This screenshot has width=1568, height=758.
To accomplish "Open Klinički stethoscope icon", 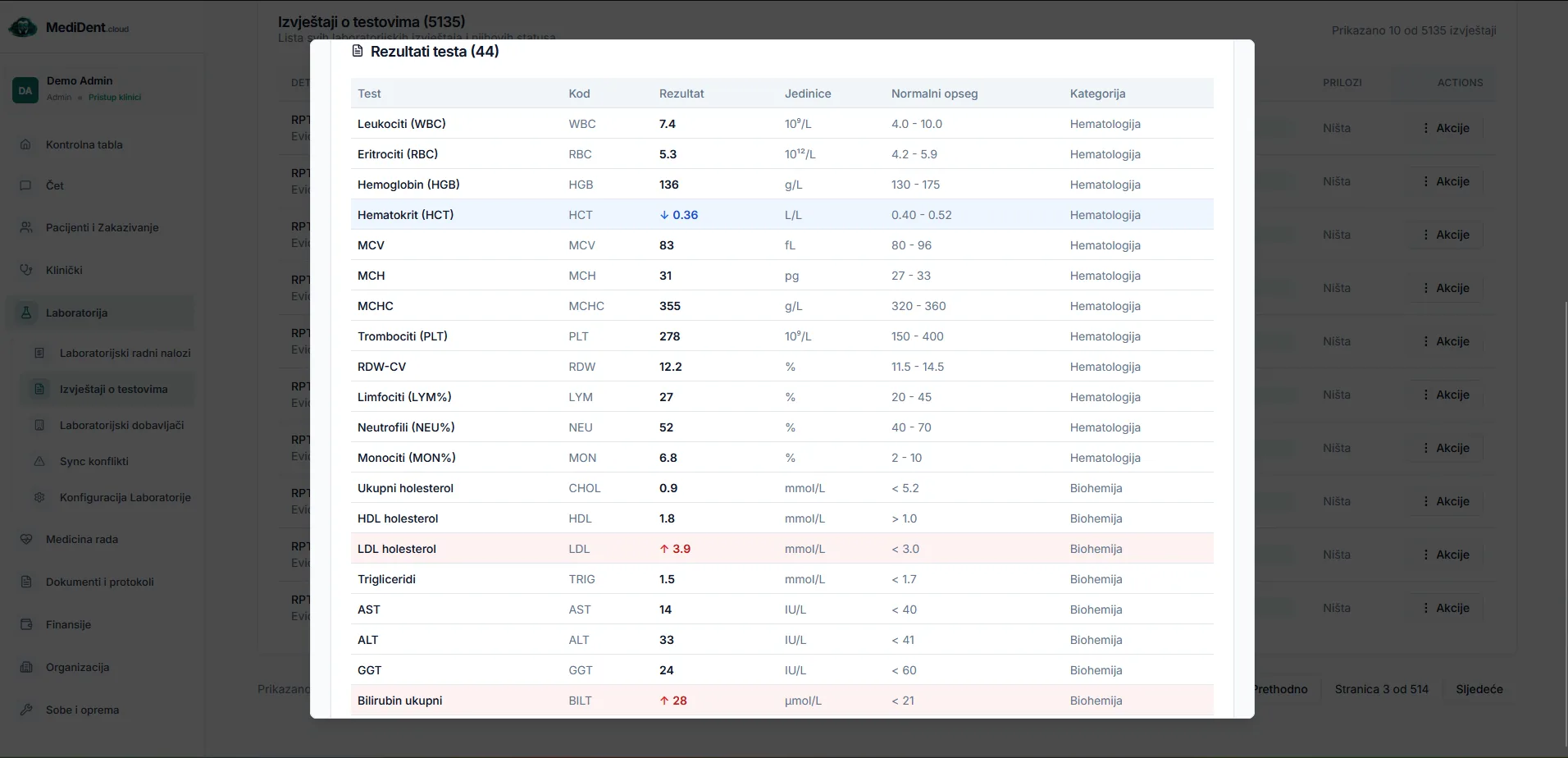I will coord(26,270).
